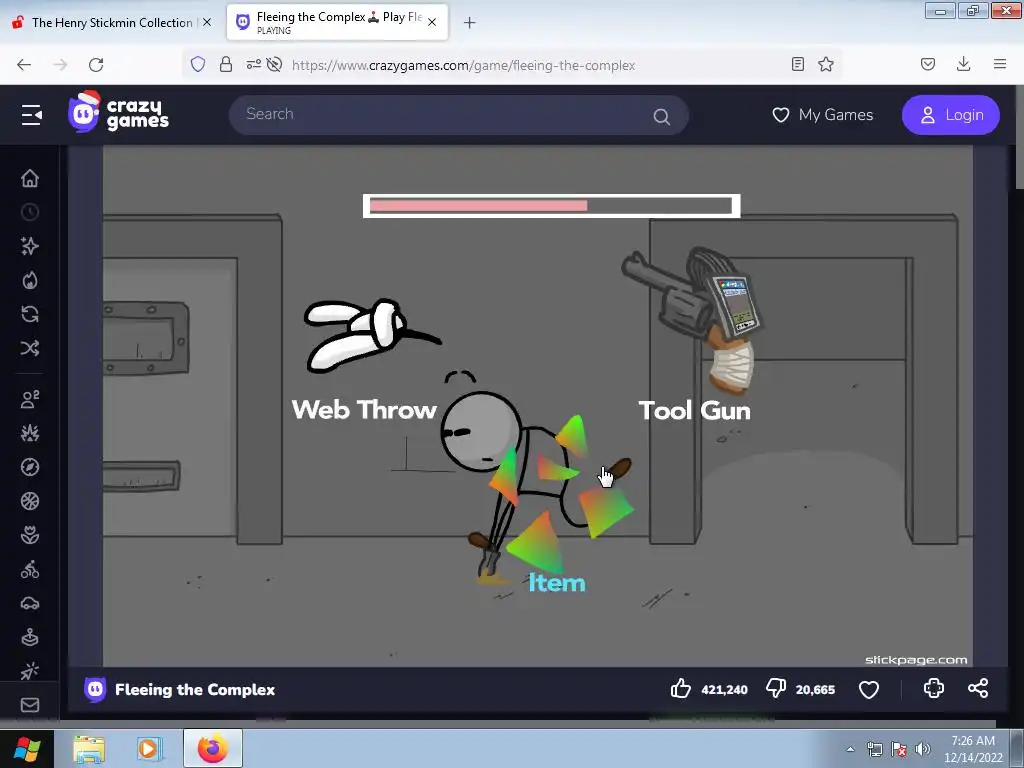The height and width of the screenshot is (768, 1024).
Task: Open Car games category icon
Action: pyautogui.click(x=30, y=603)
